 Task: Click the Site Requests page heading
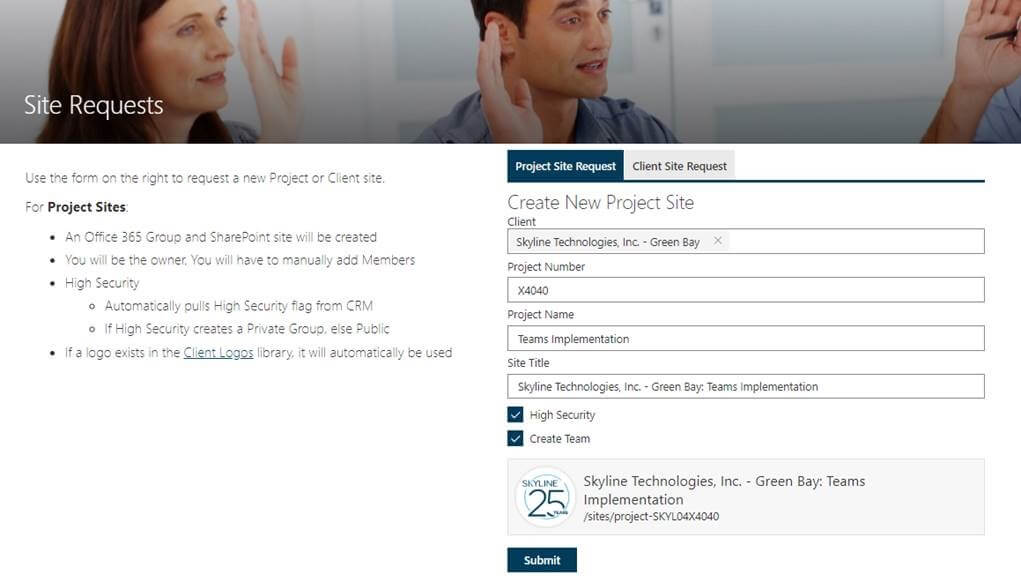[94, 105]
